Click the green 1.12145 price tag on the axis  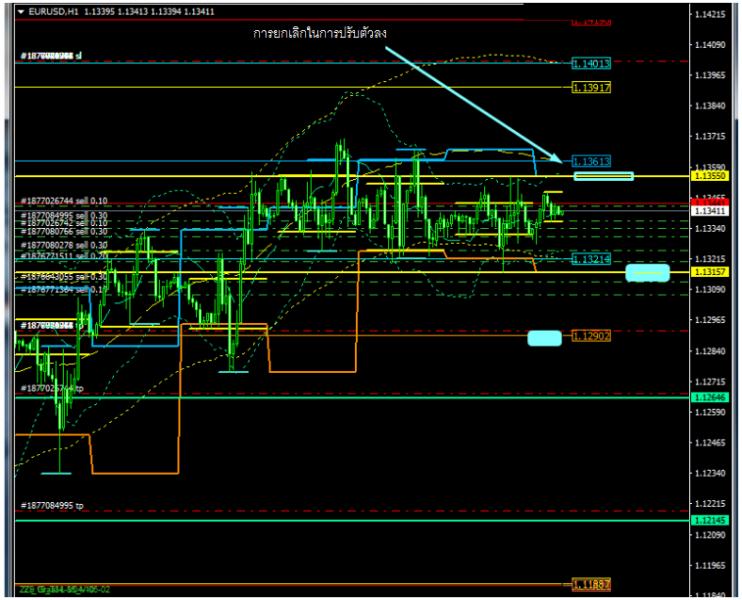[x=710, y=521]
